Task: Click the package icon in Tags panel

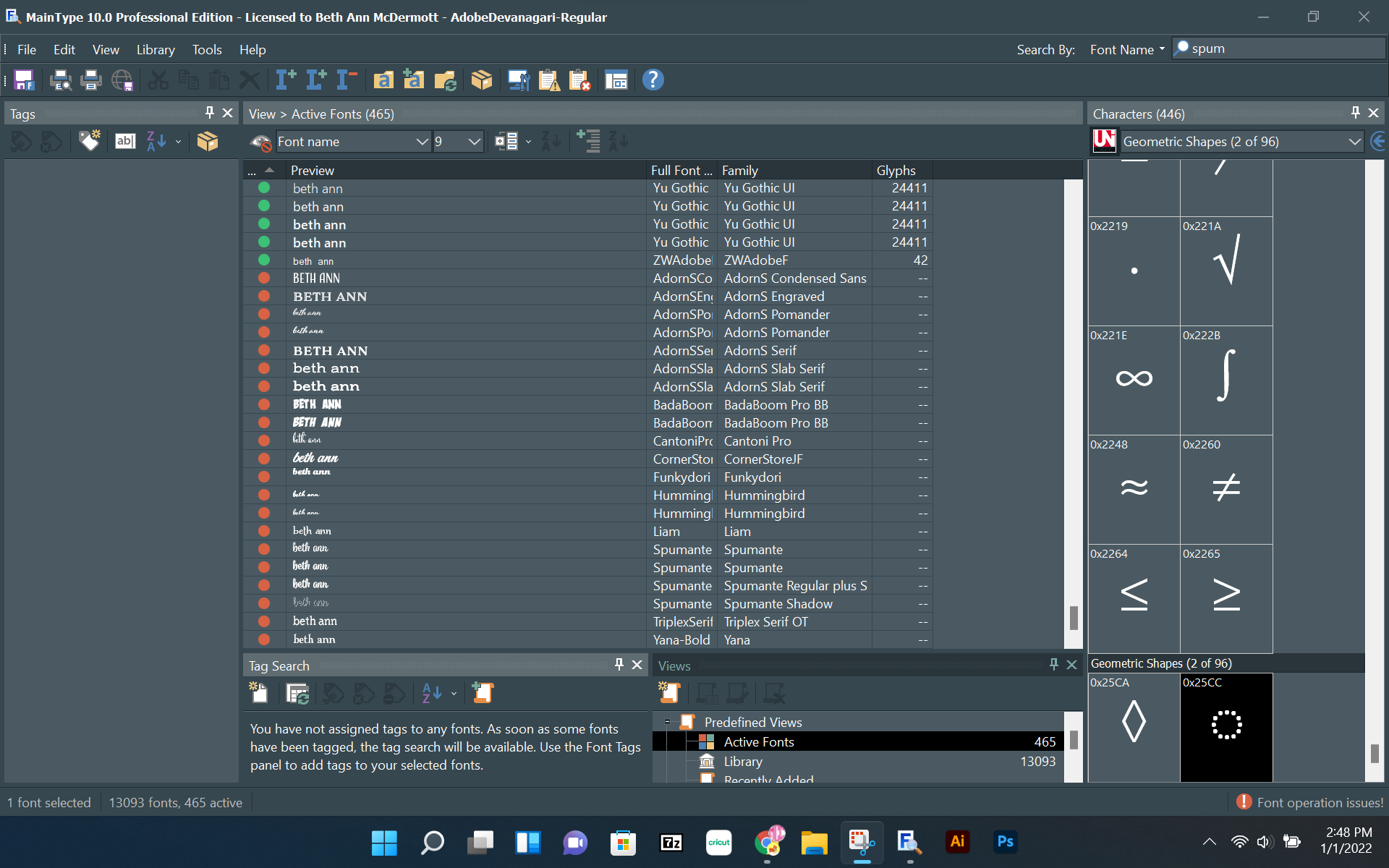Action: [x=207, y=141]
